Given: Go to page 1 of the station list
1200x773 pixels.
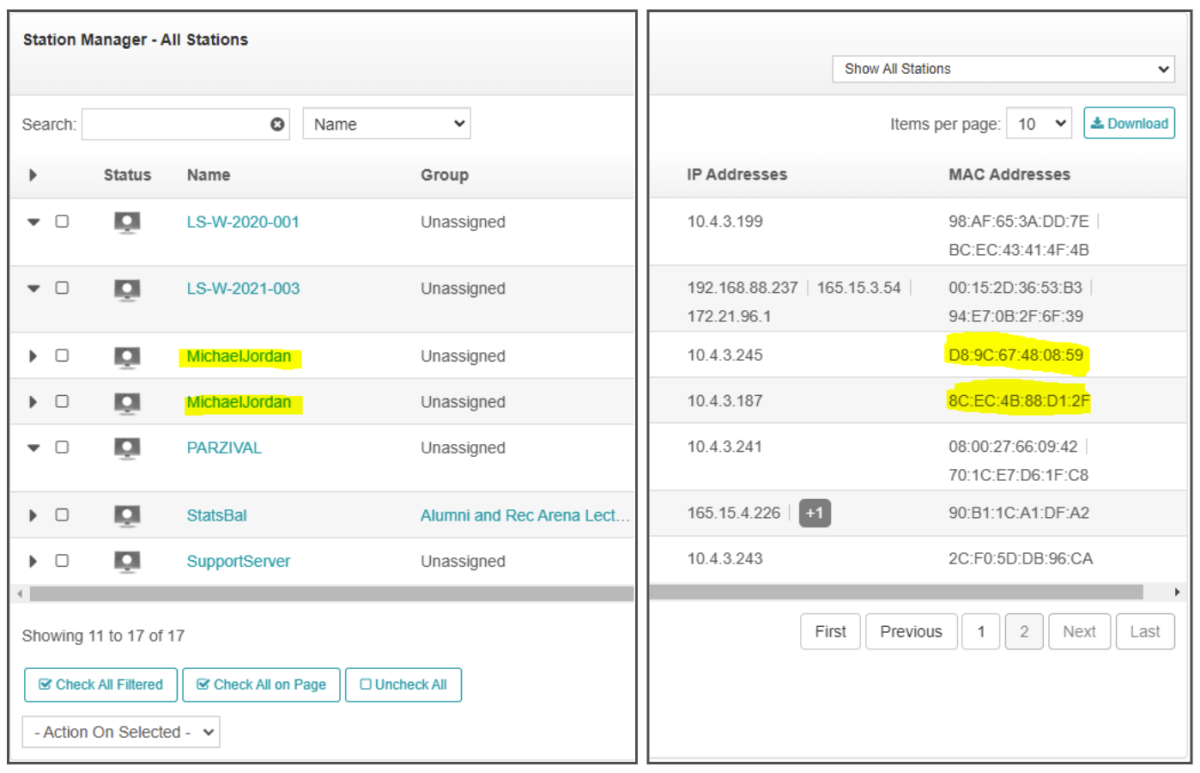Looking at the screenshot, I should (980, 631).
